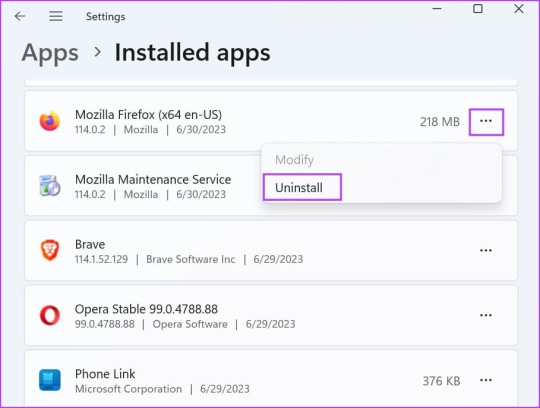The width and height of the screenshot is (540, 408).
Task: Click the back arrow in Settings
Action: coord(20,16)
